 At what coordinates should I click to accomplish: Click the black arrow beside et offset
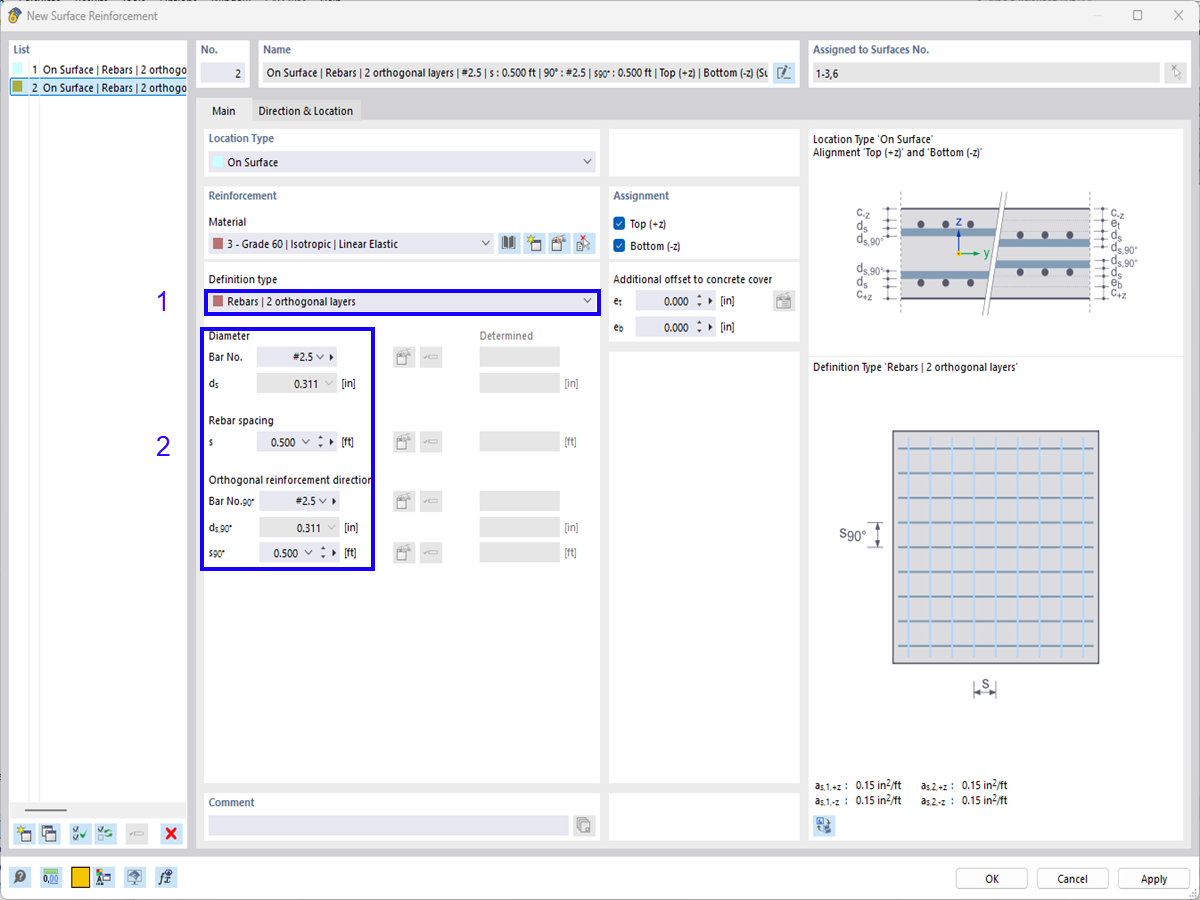[x=711, y=301]
